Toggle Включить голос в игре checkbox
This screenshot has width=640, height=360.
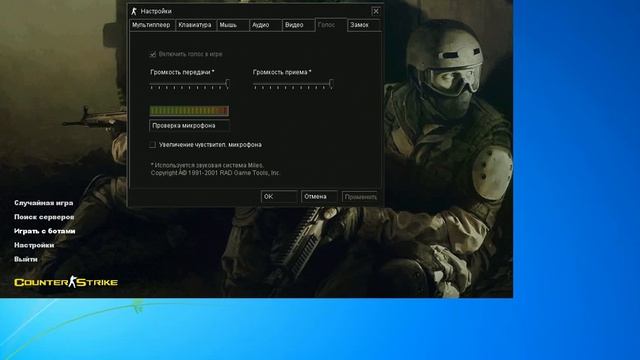tap(153, 54)
